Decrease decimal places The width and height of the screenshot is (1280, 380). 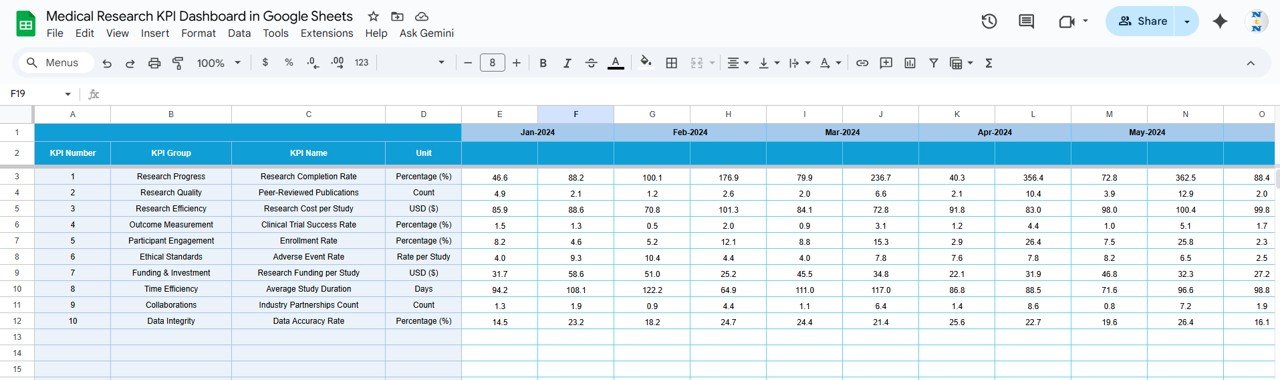pyautogui.click(x=313, y=63)
